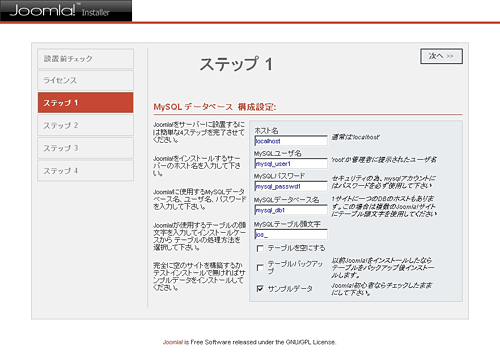Click the MySQL データベース 構成設定 heading
Viewport: 500px width, 363px height.
click(x=215, y=107)
